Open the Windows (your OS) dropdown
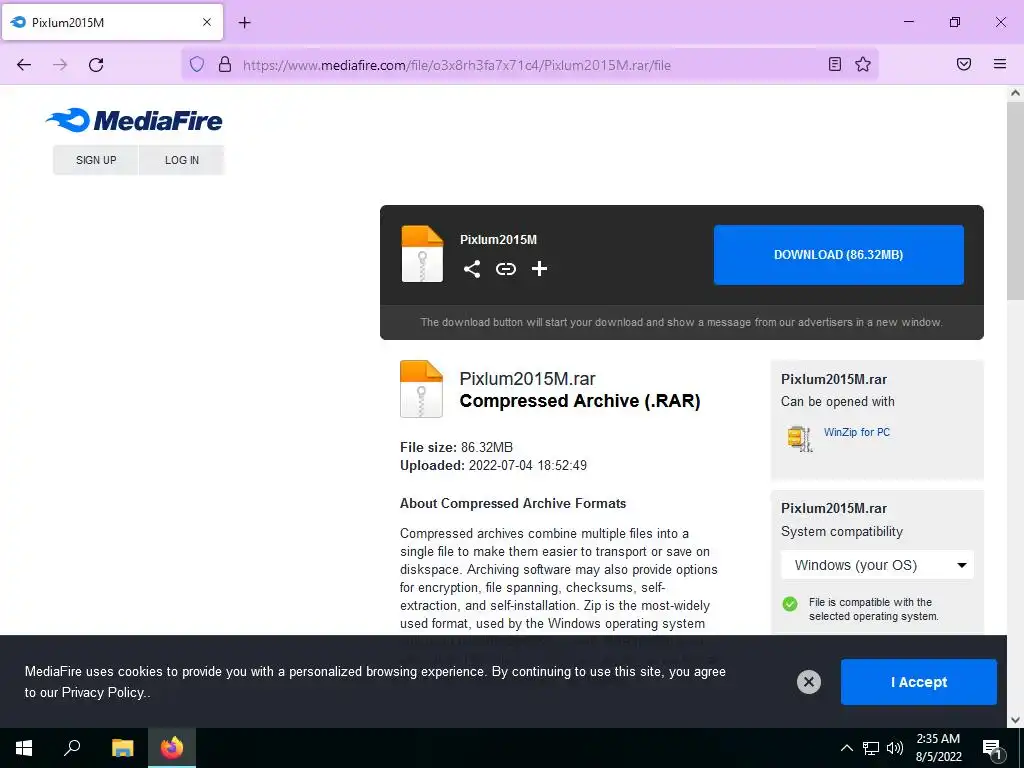The width and height of the screenshot is (1024, 768). (x=877, y=565)
